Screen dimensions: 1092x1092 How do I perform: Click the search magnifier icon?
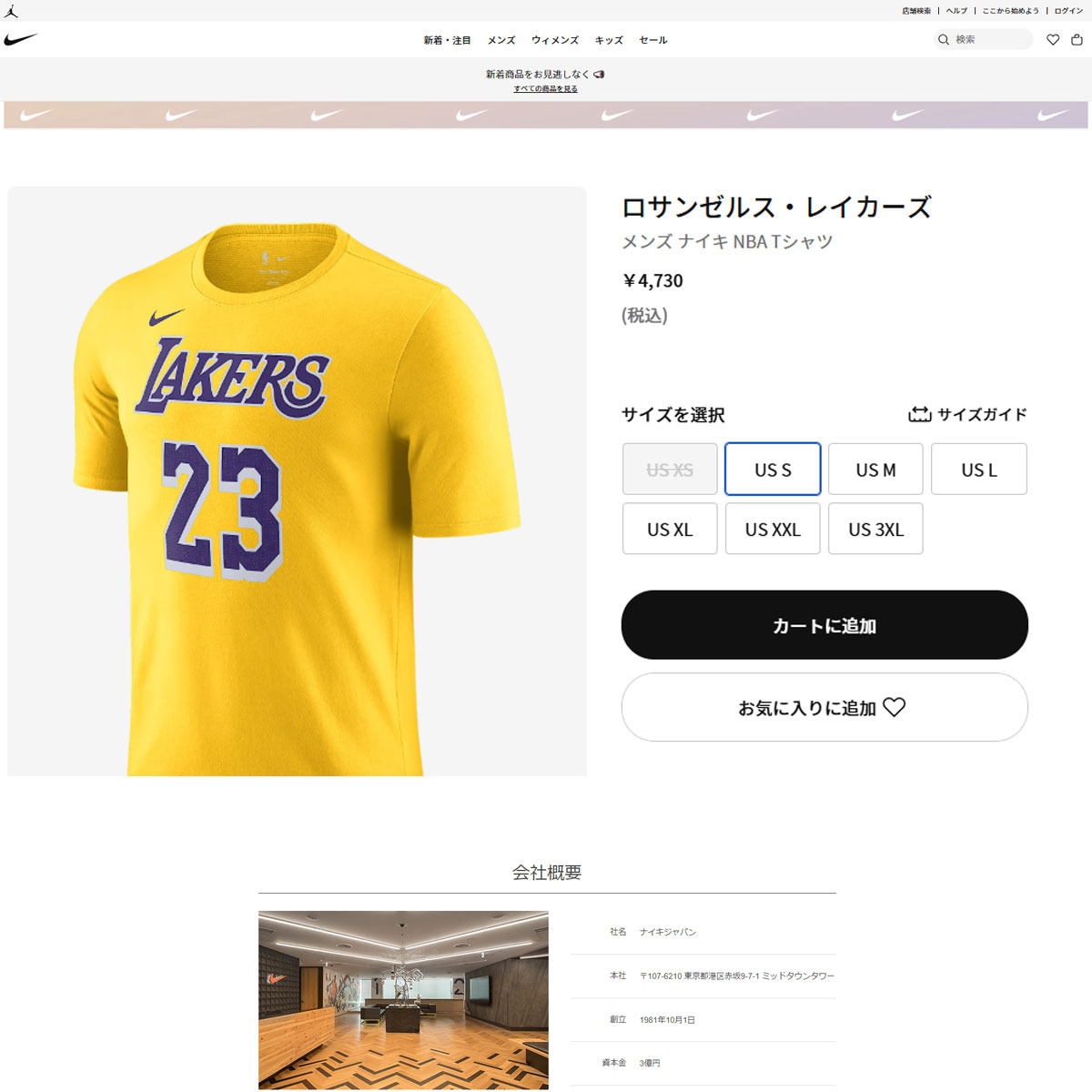click(944, 39)
